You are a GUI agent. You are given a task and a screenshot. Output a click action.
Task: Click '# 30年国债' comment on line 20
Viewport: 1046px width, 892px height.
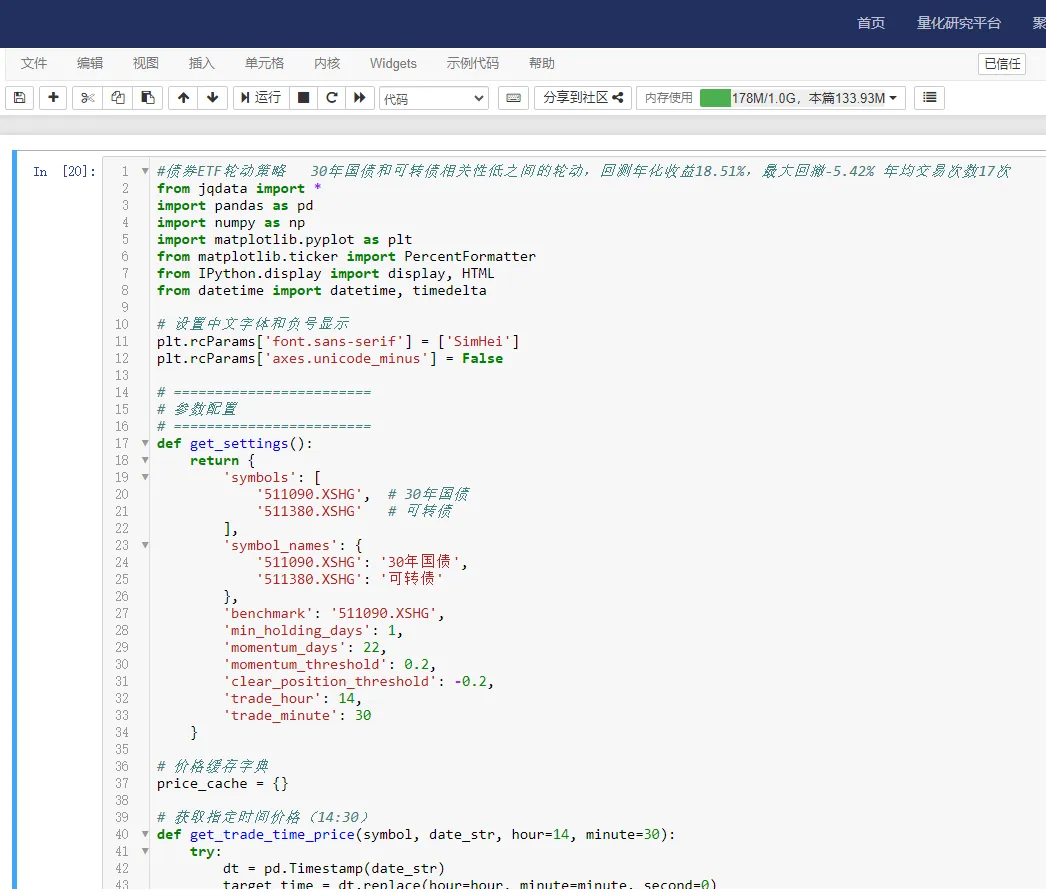[x=429, y=494]
